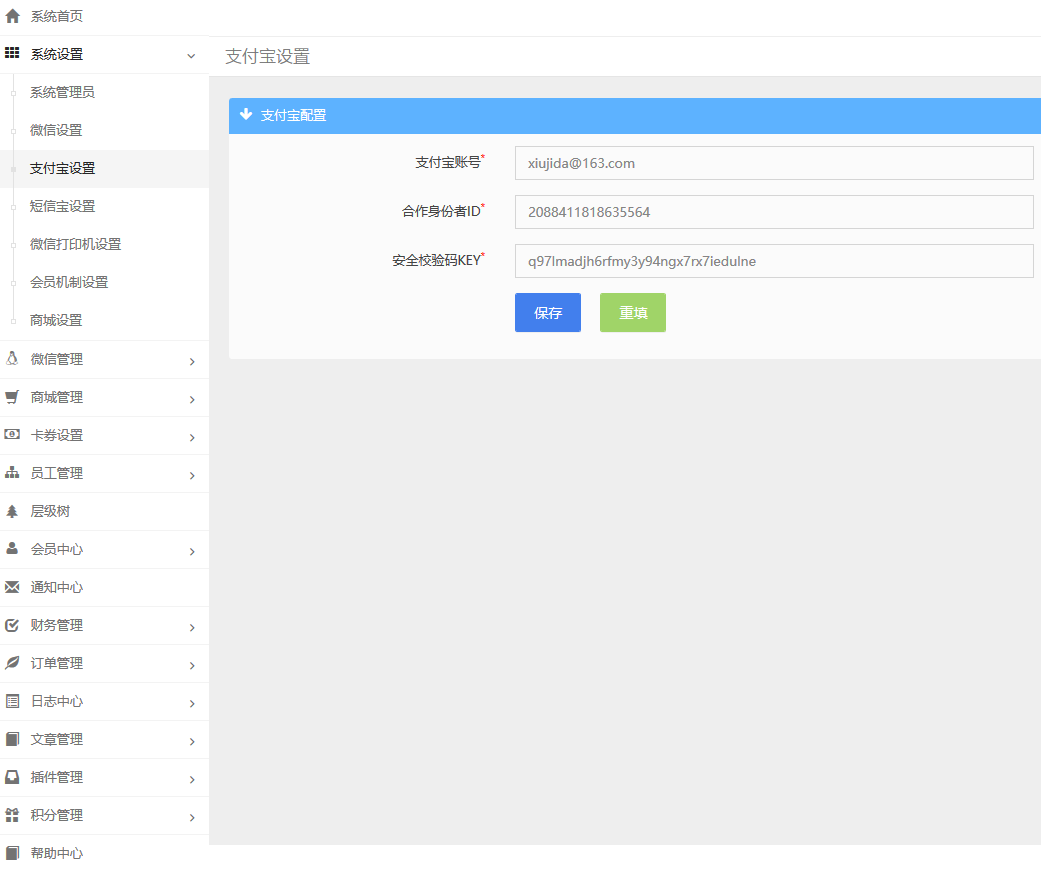Image resolution: width=1041 pixels, height=871 pixels.
Task: Click the envelope icon for 通知中心
Action: tap(12, 587)
